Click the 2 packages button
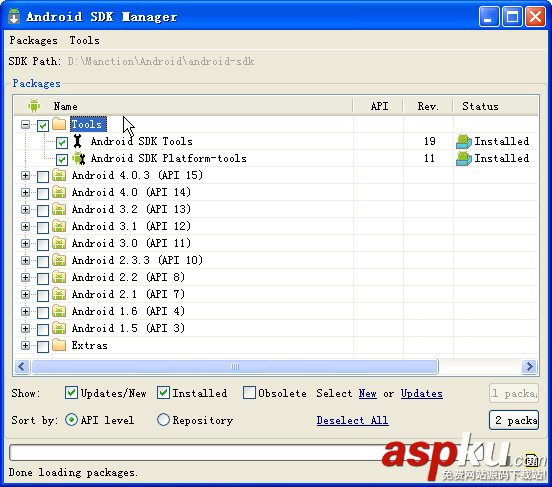This screenshot has height=487, width=552. (x=514, y=420)
